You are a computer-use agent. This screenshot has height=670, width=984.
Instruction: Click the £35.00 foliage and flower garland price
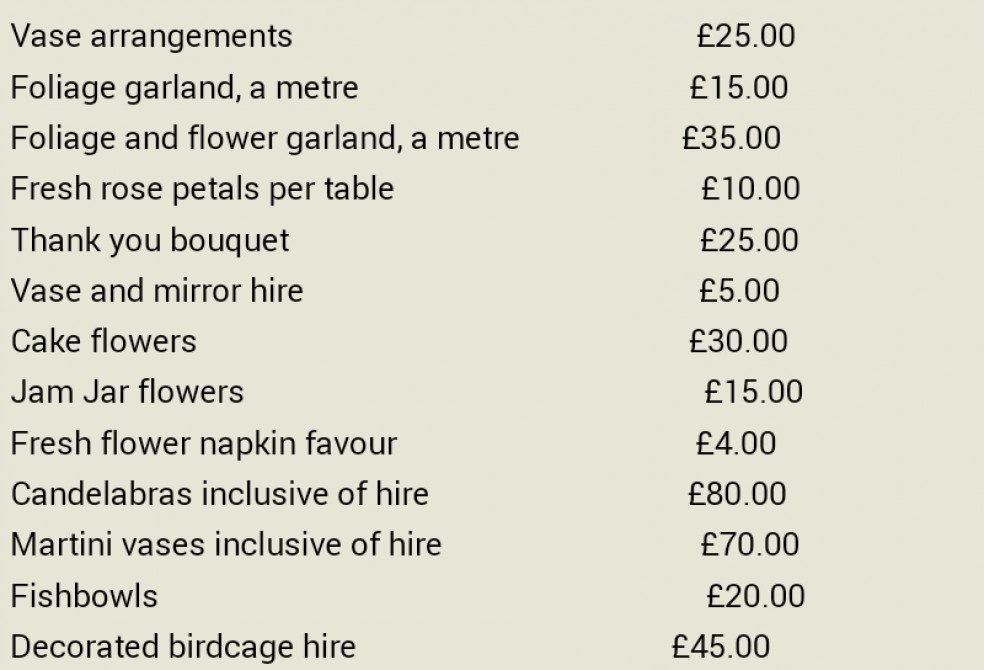click(731, 138)
